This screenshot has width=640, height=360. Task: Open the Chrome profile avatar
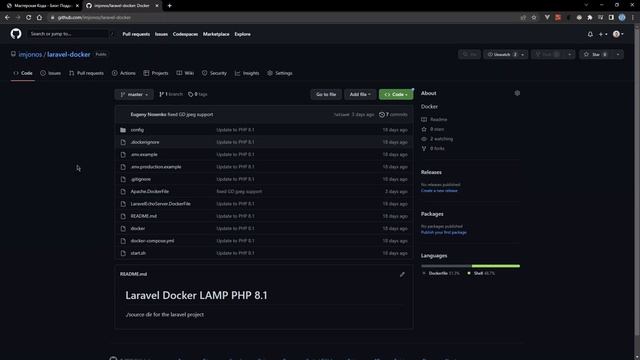[x=622, y=18]
